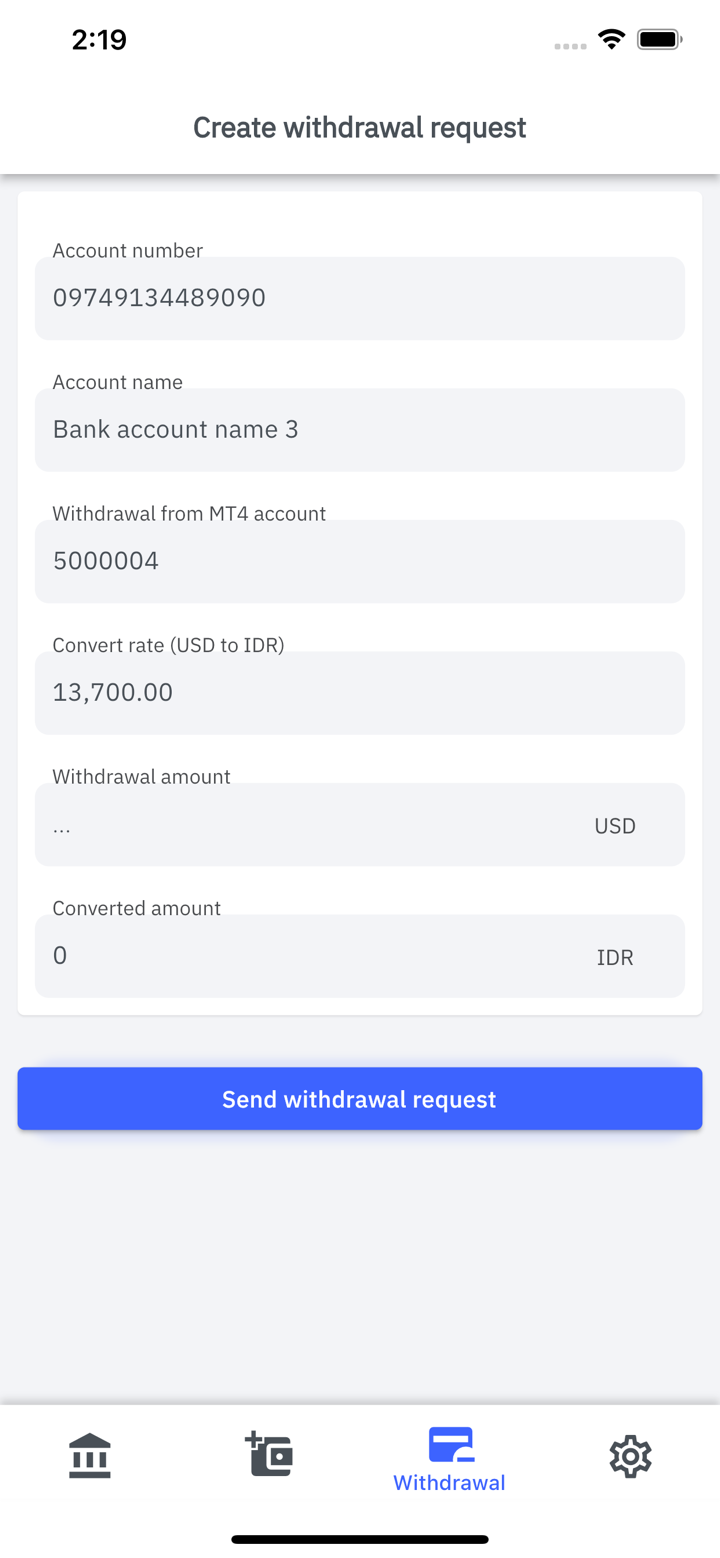This screenshot has height=1558, width=720.
Task: Select the Account number field
Action: tap(360, 298)
